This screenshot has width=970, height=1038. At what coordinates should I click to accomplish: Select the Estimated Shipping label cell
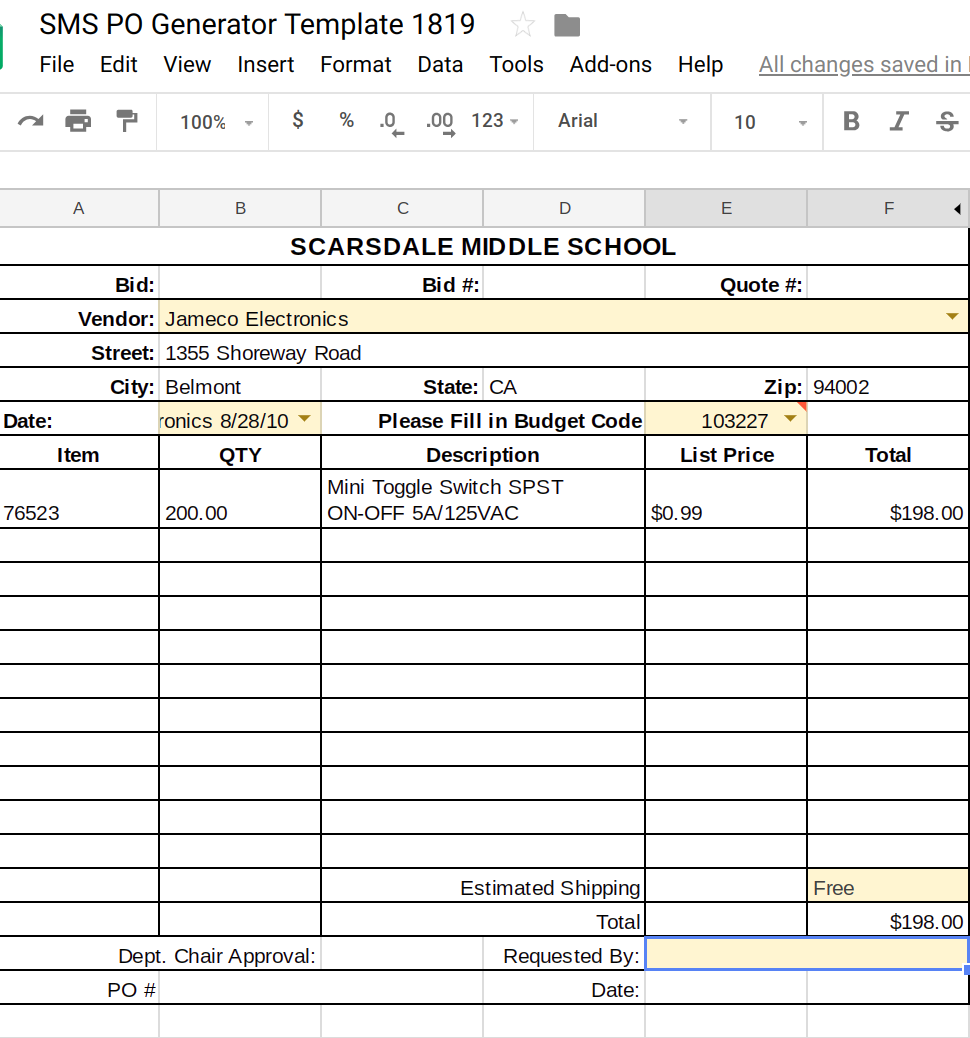pyautogui.click(x=483, y=886)
